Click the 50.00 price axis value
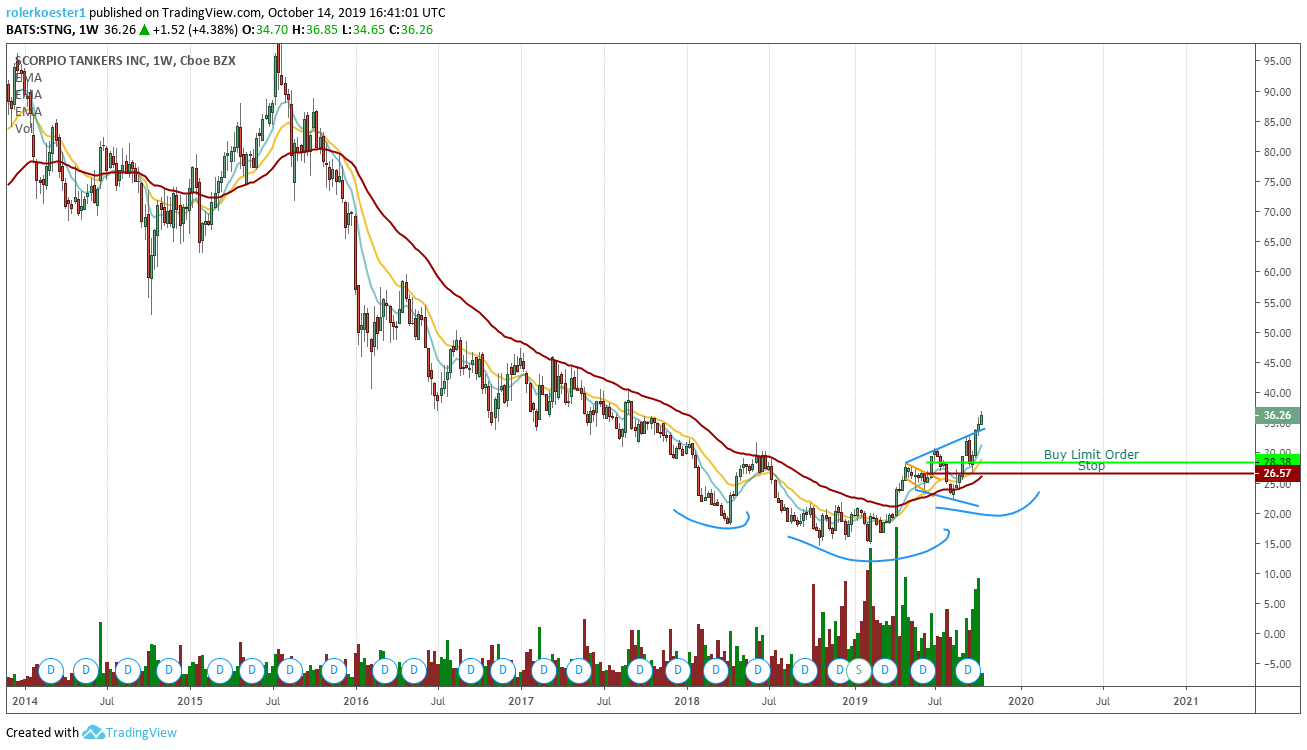The image size is (1307, 750). tap(1279, 333)
